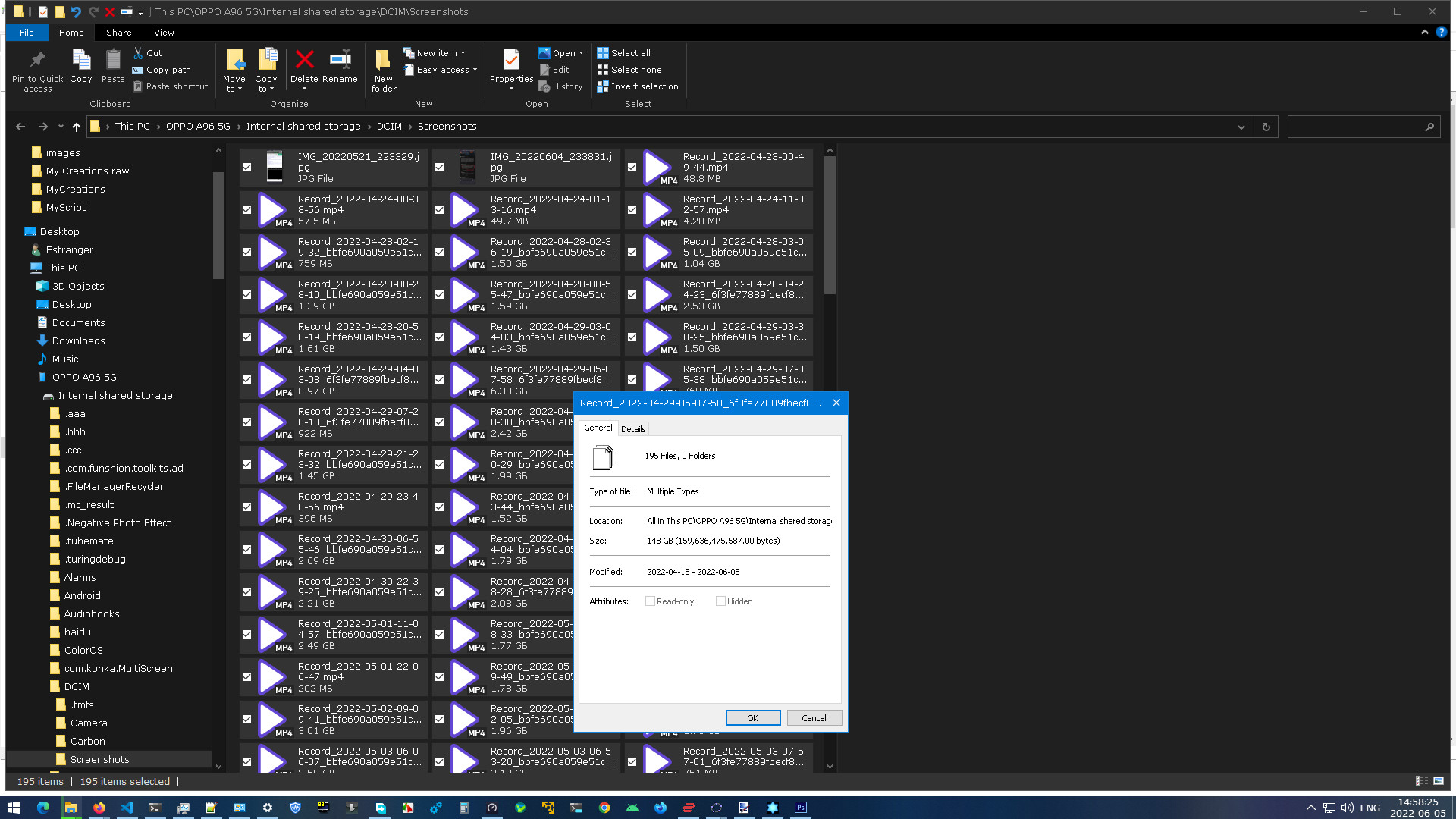
Task: Click the Windows Start button
Action: click(13, 808)
